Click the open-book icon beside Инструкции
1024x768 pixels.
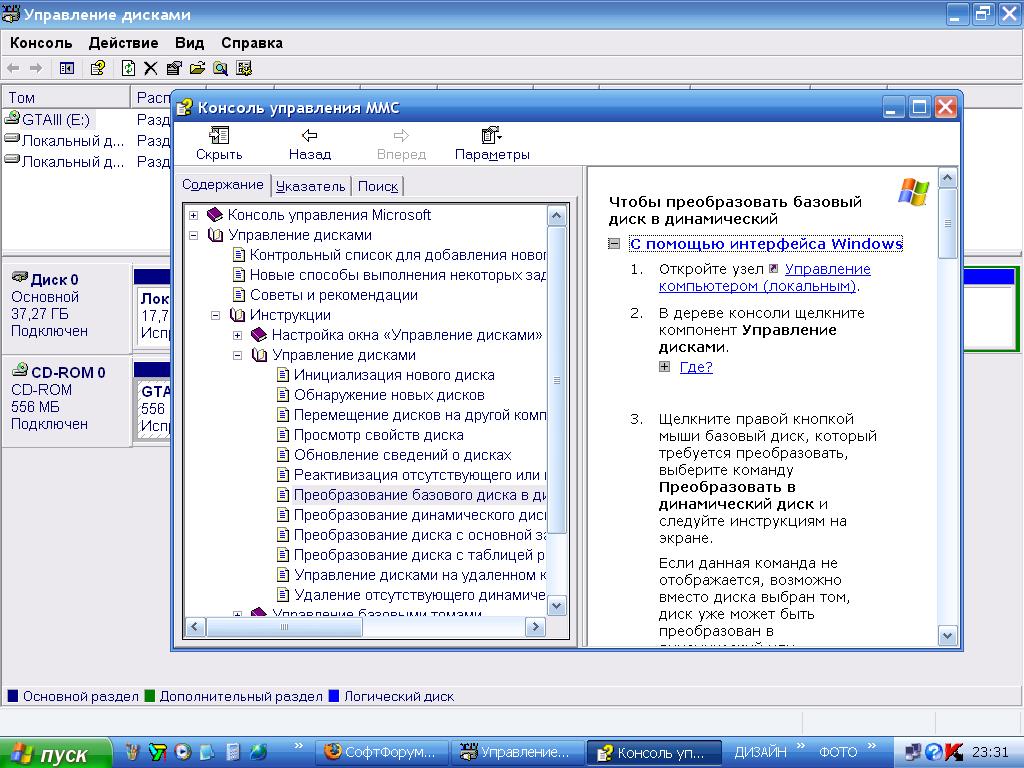[237, 315]
